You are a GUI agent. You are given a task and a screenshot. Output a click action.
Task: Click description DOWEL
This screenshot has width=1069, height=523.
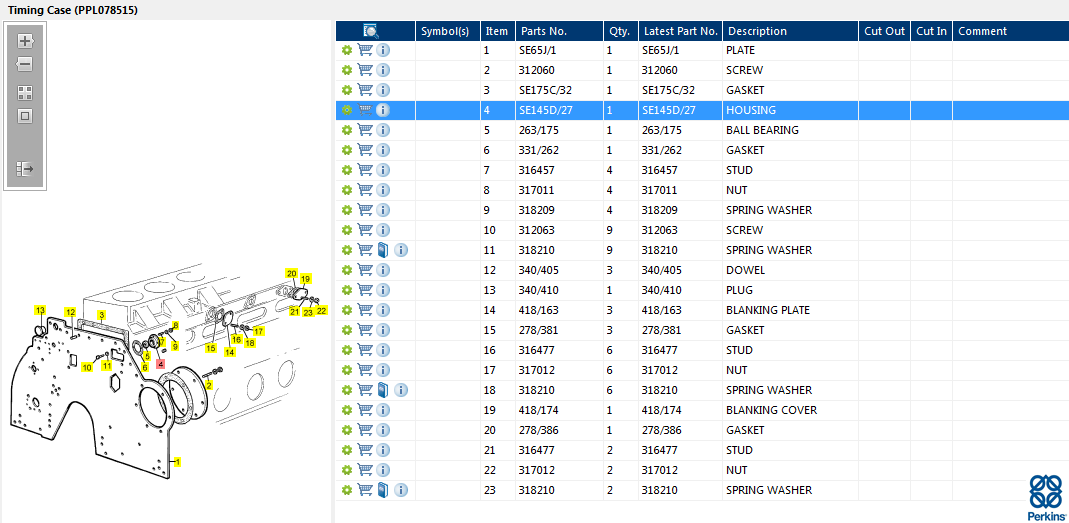(x=745, y=270)
